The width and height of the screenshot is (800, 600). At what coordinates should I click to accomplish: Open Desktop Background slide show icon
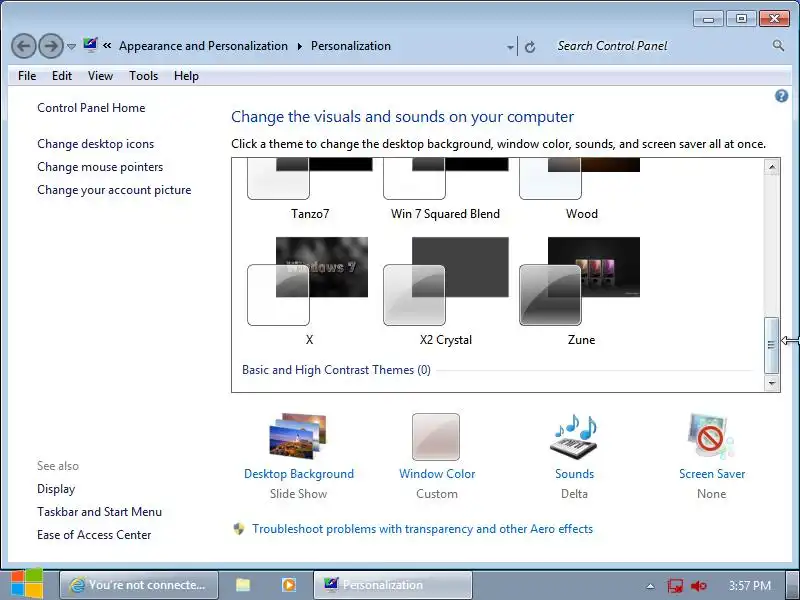[x=298, y=436]
